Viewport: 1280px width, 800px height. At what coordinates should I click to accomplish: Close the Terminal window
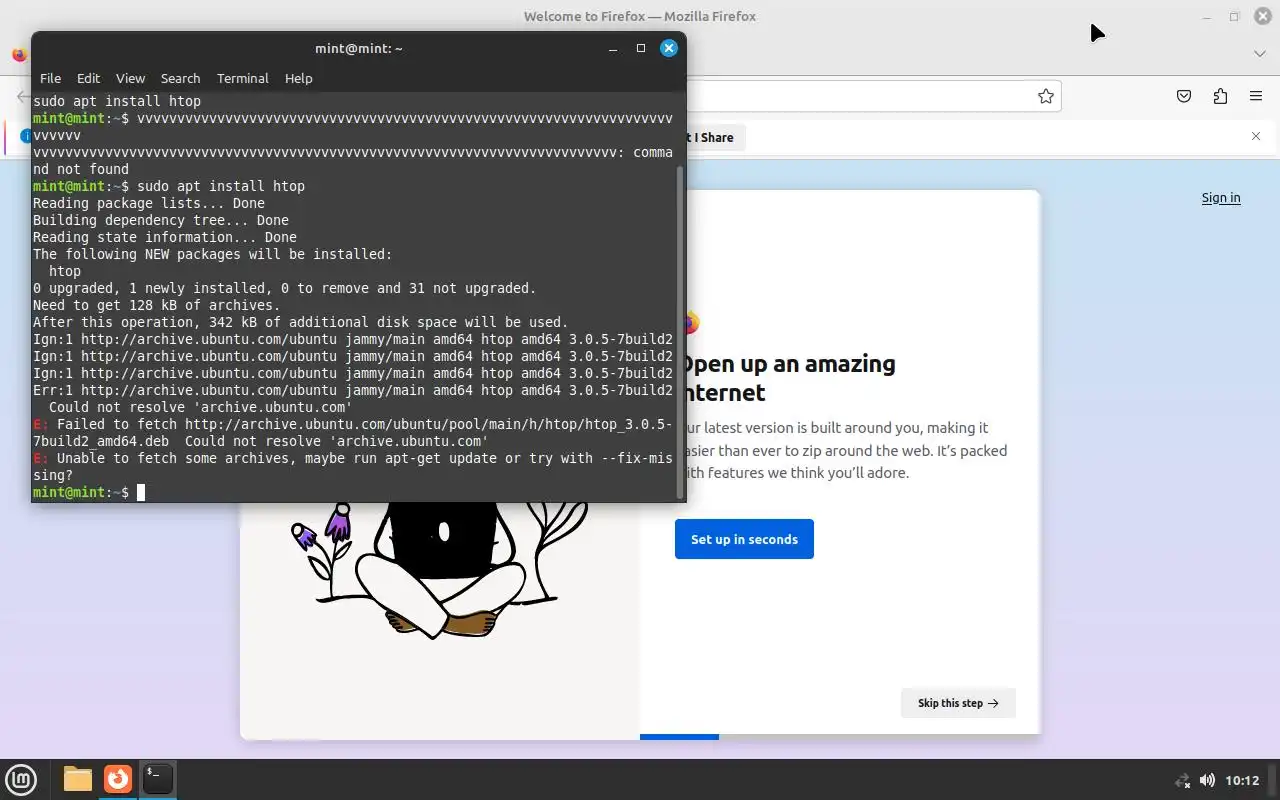tap(669, 48)
